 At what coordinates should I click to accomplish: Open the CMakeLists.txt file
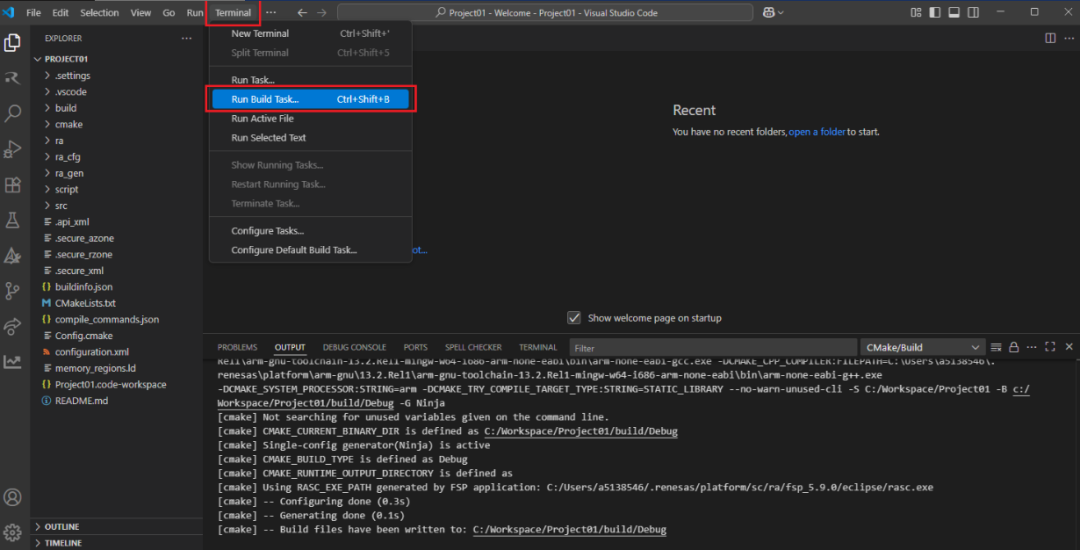click(x=85, y=303)
